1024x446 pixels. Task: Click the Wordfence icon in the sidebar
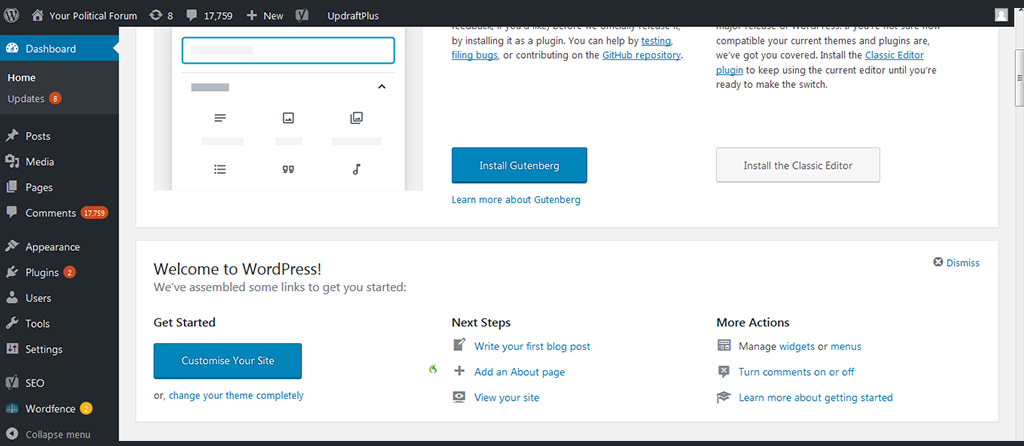click(12, 409)
